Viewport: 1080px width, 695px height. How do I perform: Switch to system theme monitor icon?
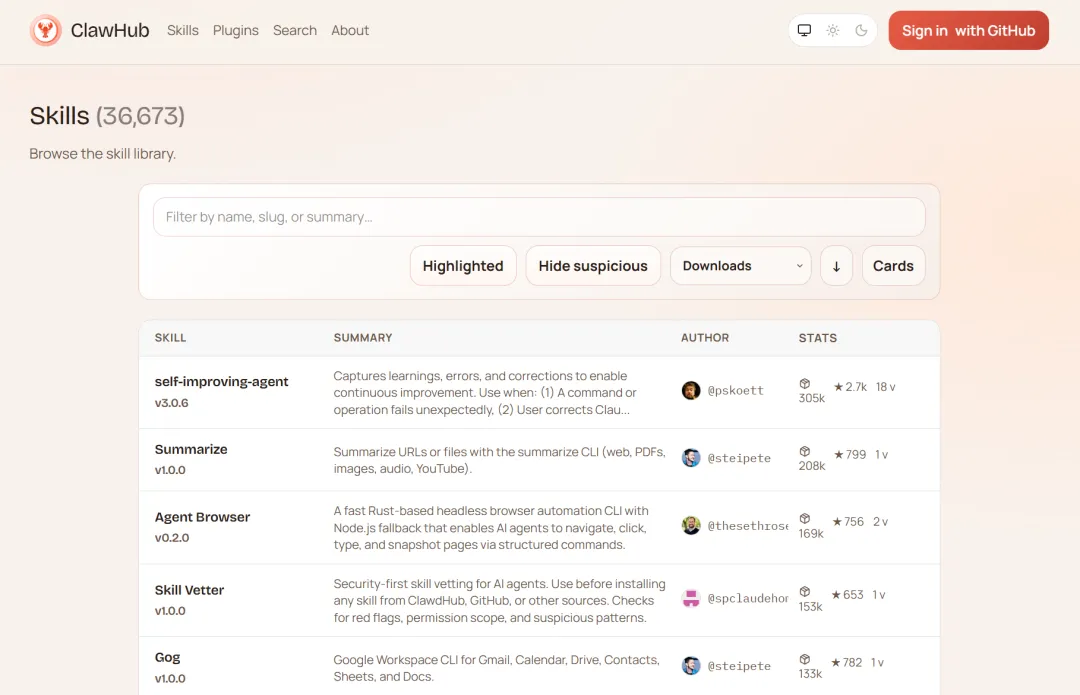804,30
